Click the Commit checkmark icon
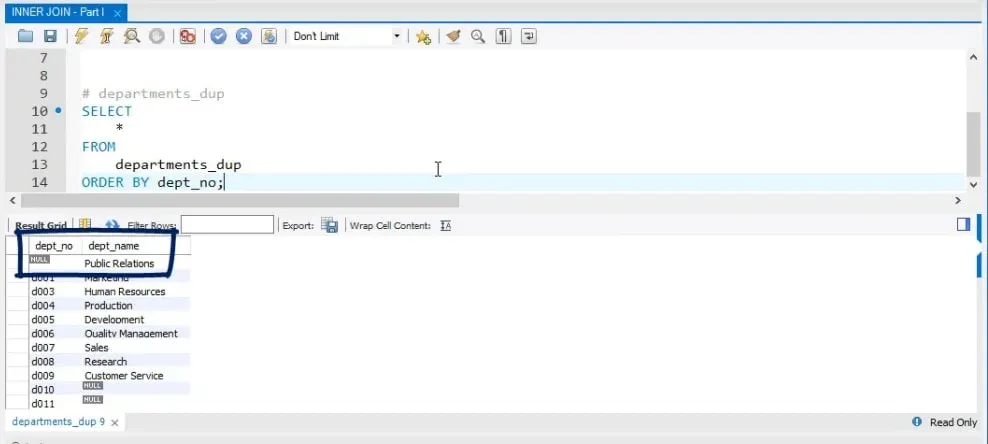988x444 pixels. click(219, 36)
